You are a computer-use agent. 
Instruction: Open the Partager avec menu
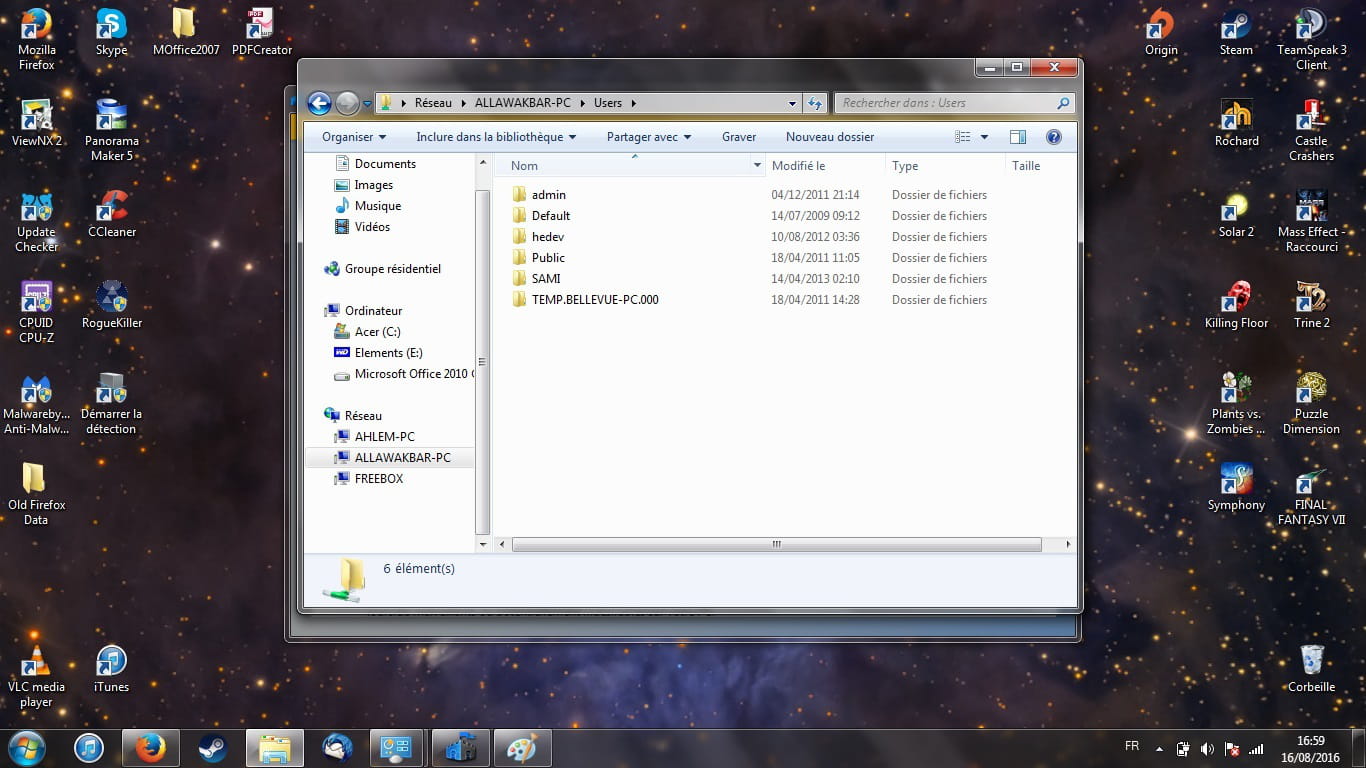(649, 137)
